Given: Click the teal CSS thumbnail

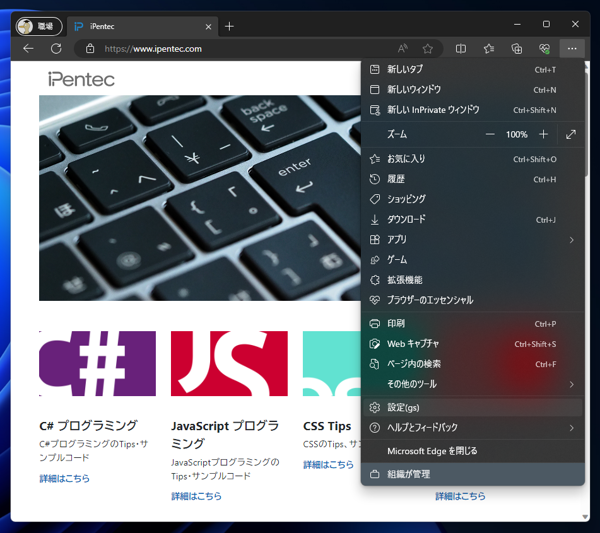Looking at the screenshot, I should click(332, 363).
